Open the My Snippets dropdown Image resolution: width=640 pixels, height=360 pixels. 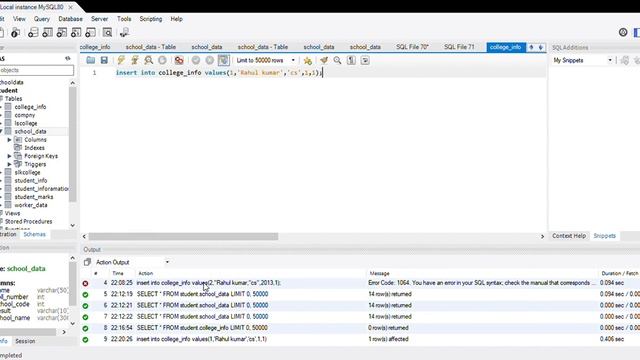[x=582, y=60]
